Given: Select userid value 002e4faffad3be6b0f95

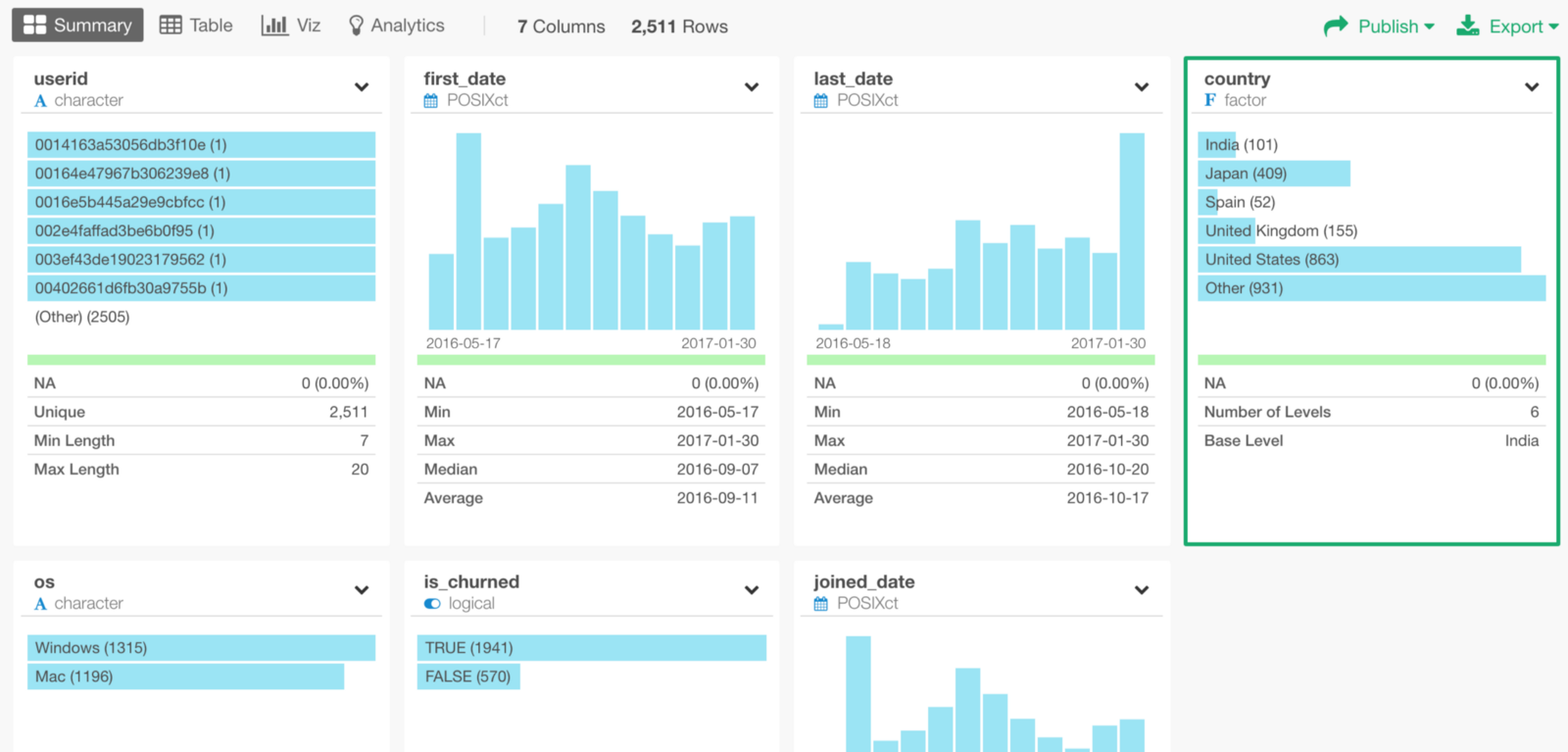Looking at the screenshot, I should 201,230.
